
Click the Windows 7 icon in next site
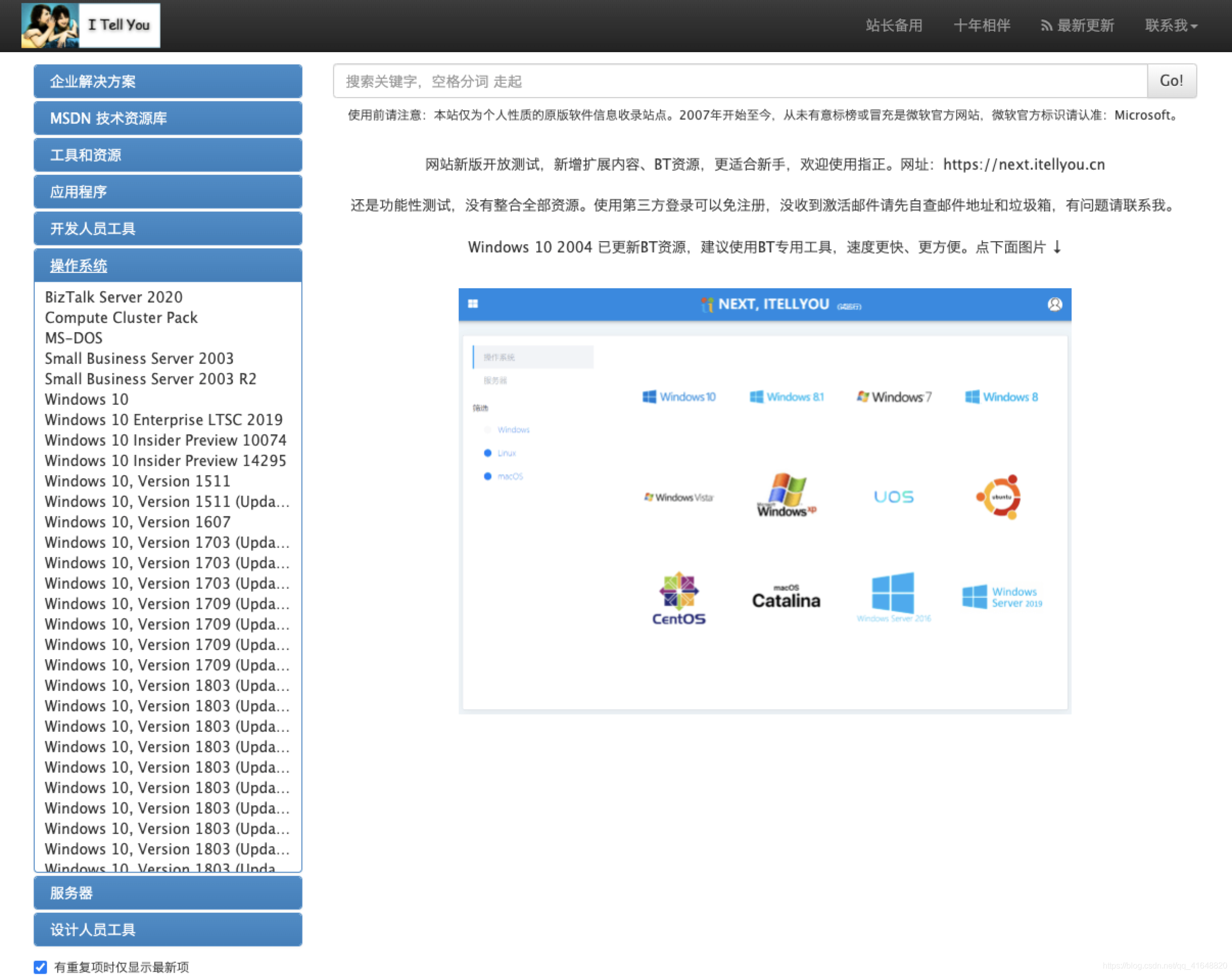tap(892, 397)
